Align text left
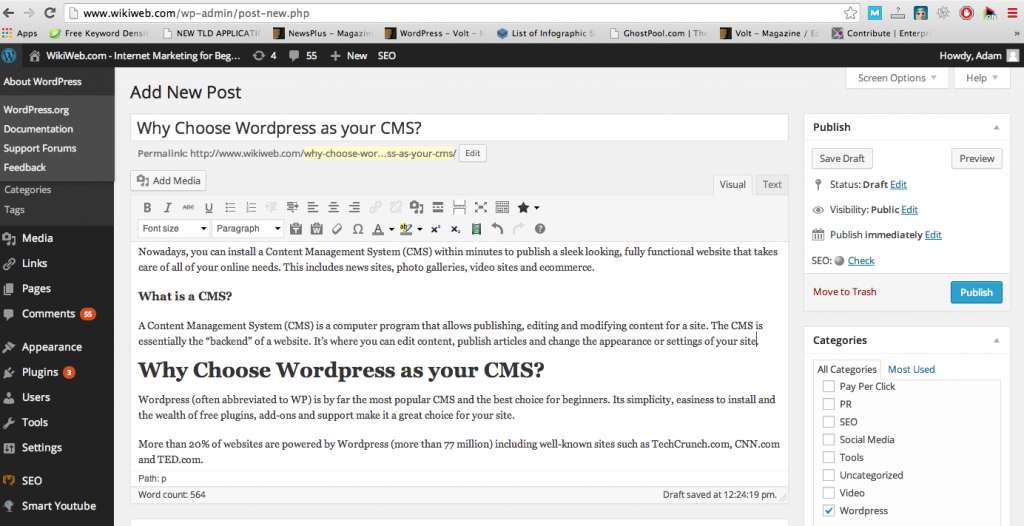This screenshot has width=1024, height=526. click(x=313, y=208)
